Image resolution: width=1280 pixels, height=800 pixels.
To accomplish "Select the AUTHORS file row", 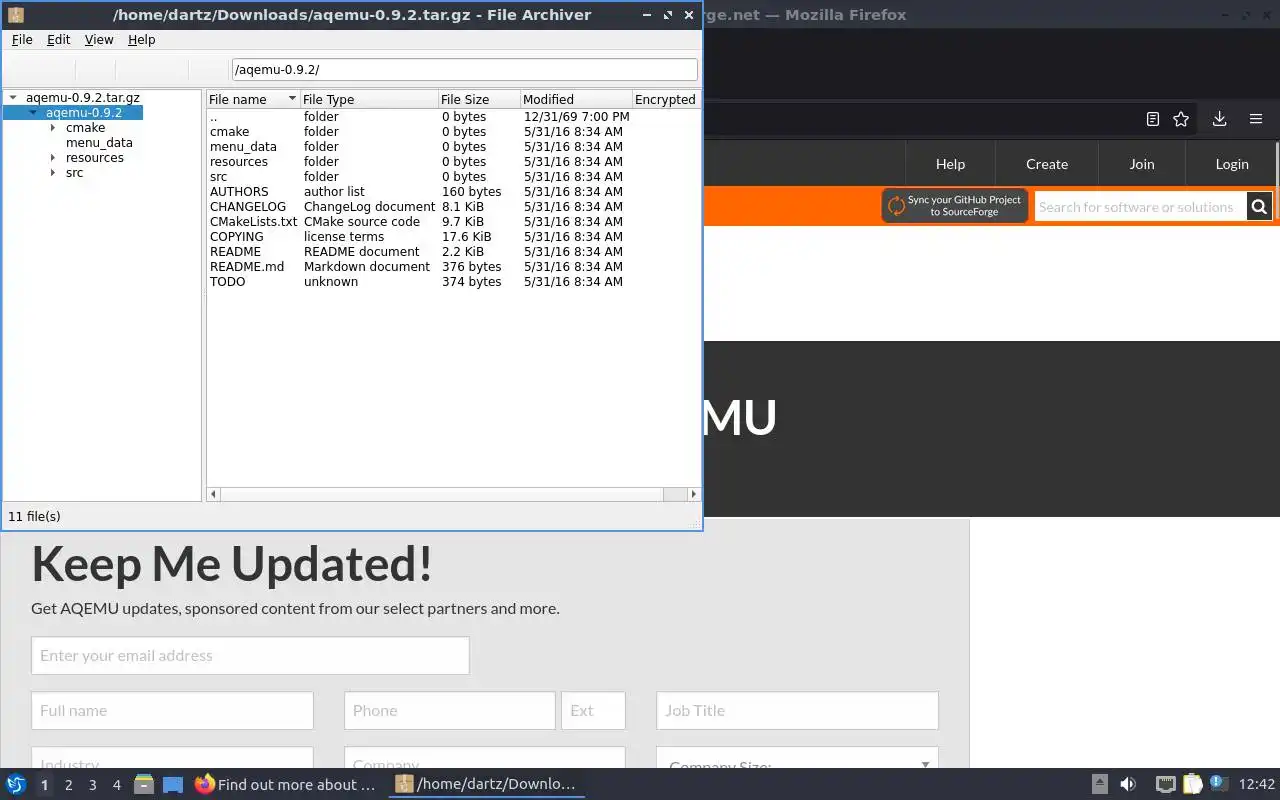I will 452,192.
